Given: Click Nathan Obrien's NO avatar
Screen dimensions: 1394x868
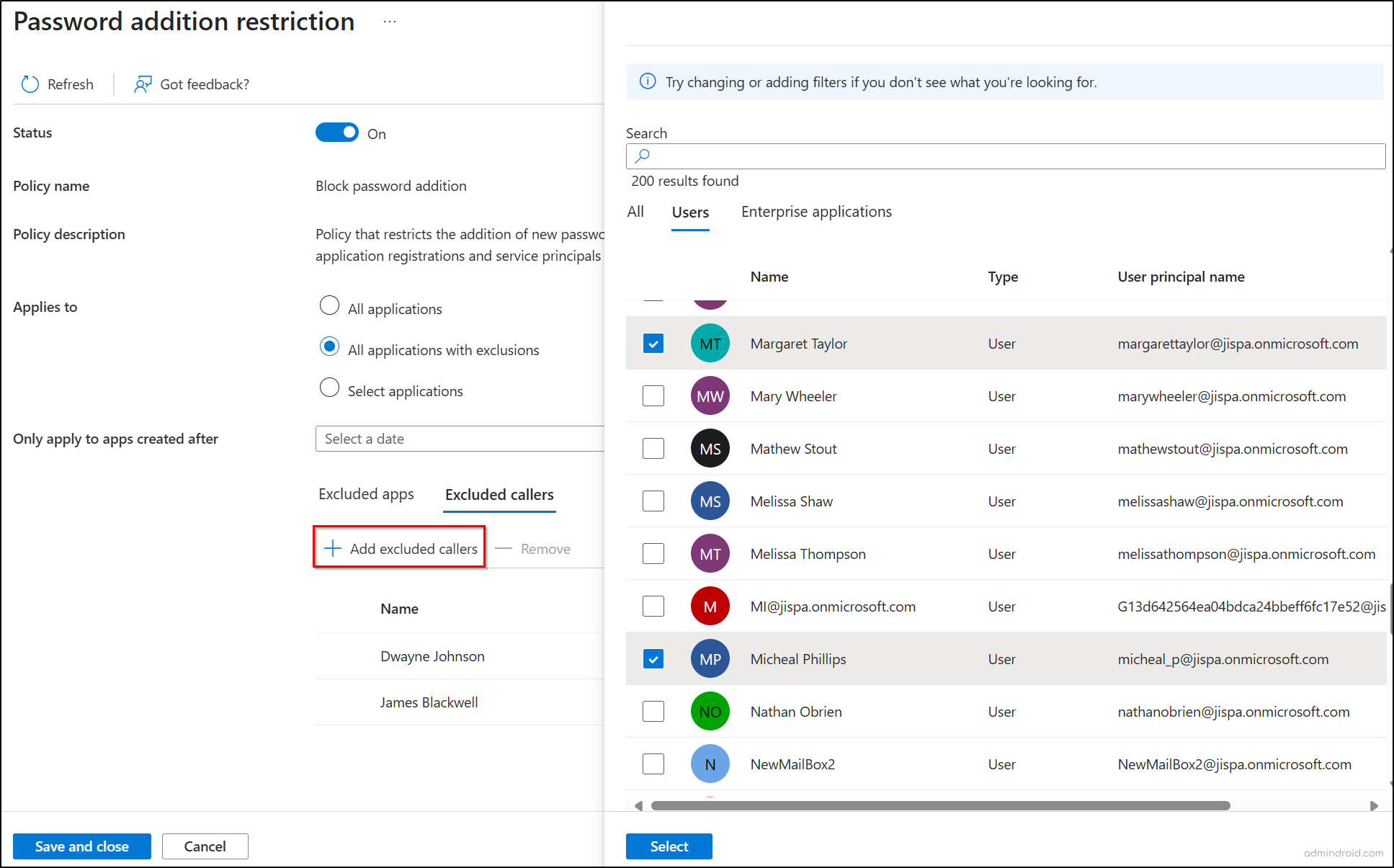Looking at the screenshot, I should [710, 712].
